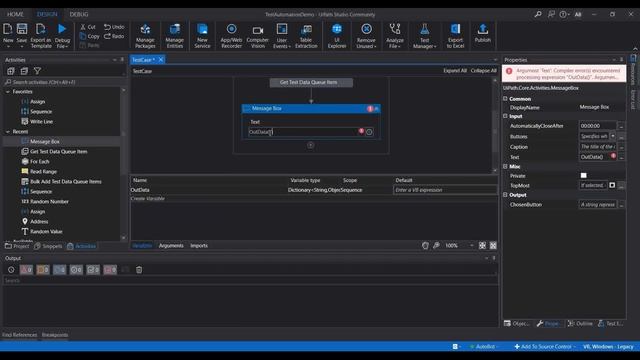This screenshot has width=640, height=360.
Task: Collapse the Common section in Properties
Action: 505,99
